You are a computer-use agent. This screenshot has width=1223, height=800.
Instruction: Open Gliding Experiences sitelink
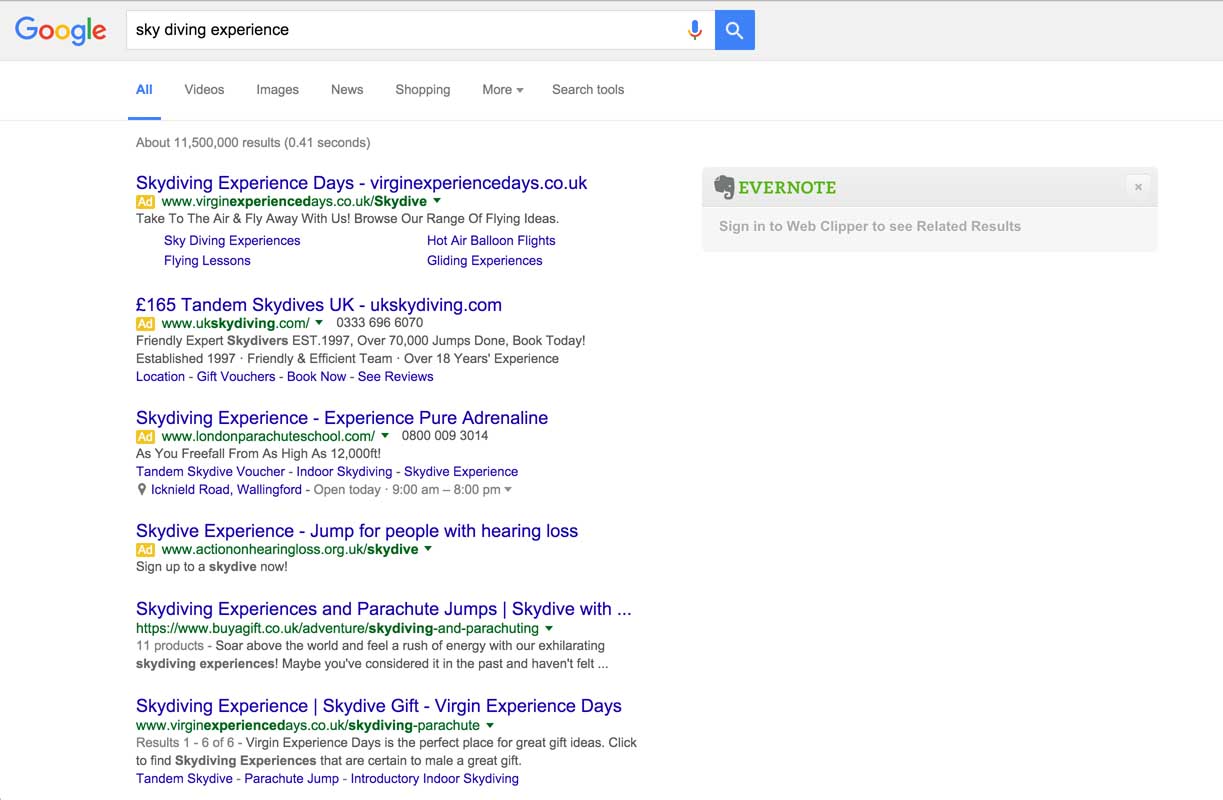pyautogui.click(x=485, y=261)
